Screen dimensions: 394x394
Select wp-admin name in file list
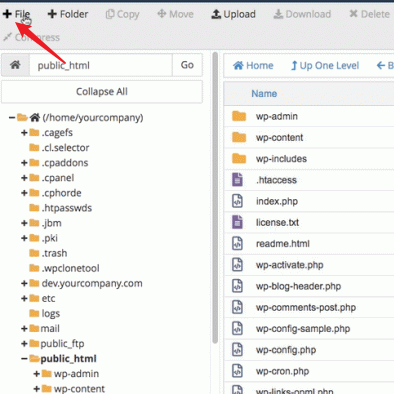pyautogui.click(x=277, y=116)
